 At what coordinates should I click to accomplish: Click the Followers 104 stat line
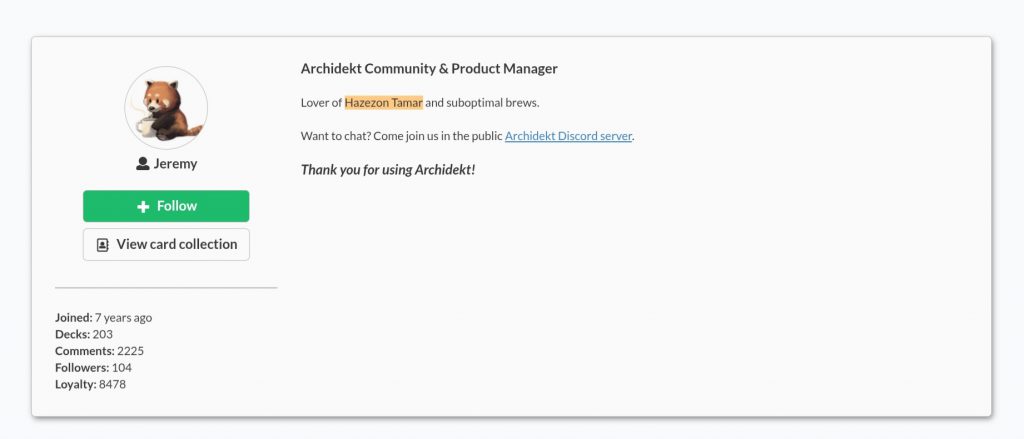click(x=93, y=367)
